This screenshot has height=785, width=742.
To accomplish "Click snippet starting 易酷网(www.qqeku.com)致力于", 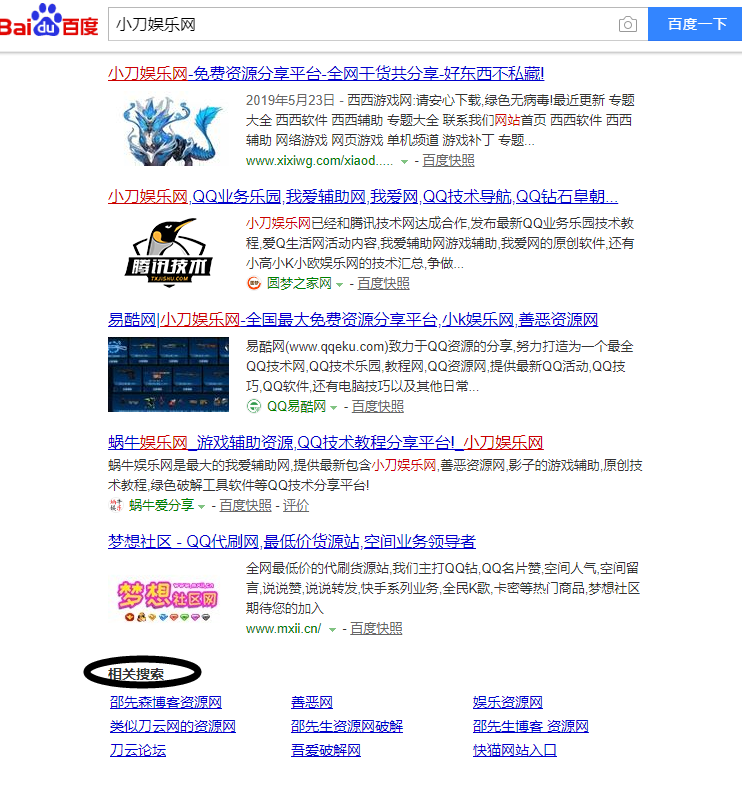I will tap(440, 366).
